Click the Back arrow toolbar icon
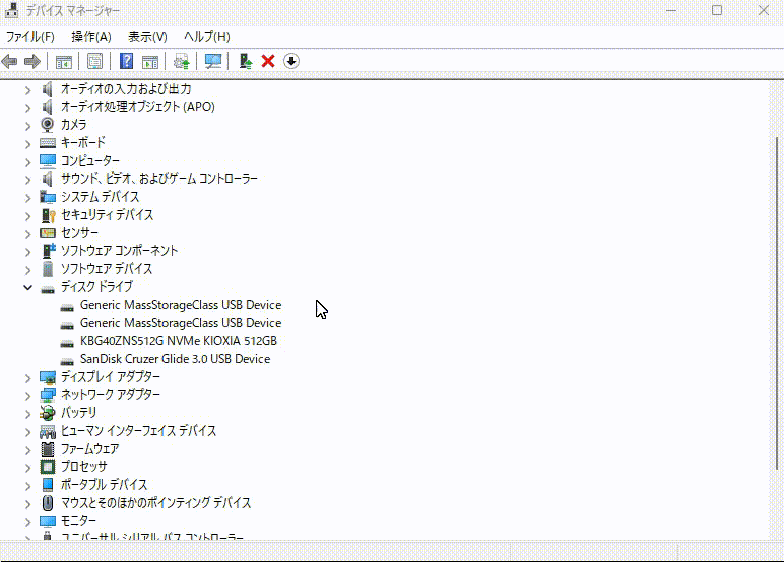 click(10, 62)
